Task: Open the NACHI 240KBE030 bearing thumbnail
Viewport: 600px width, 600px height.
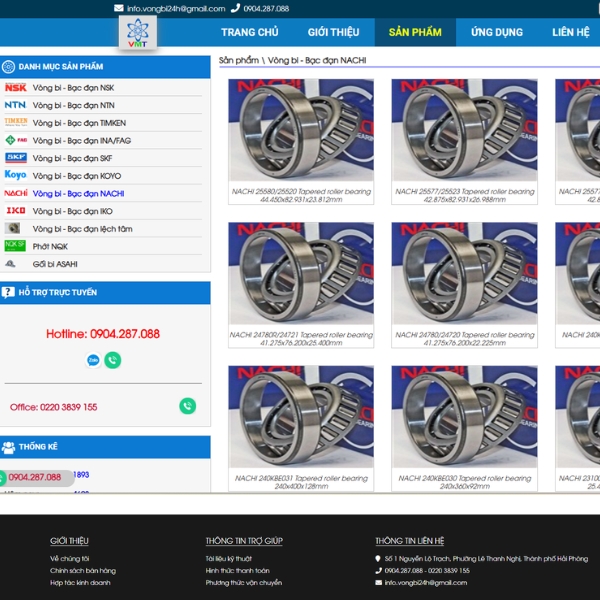Action: click(464, 416)
